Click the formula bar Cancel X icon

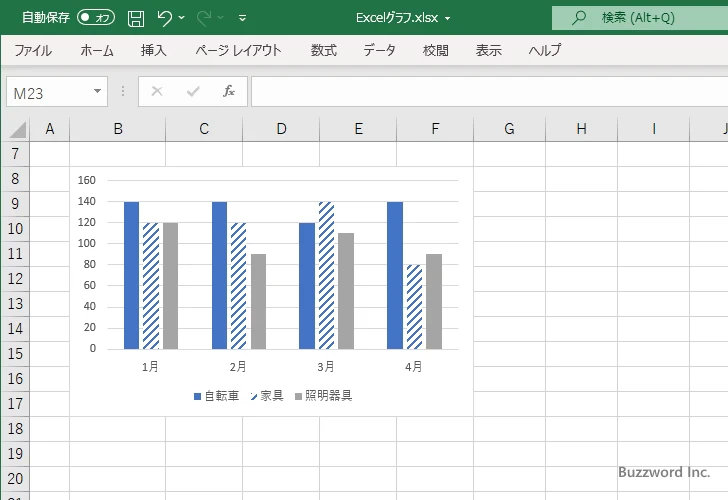(x=157, y=91)
